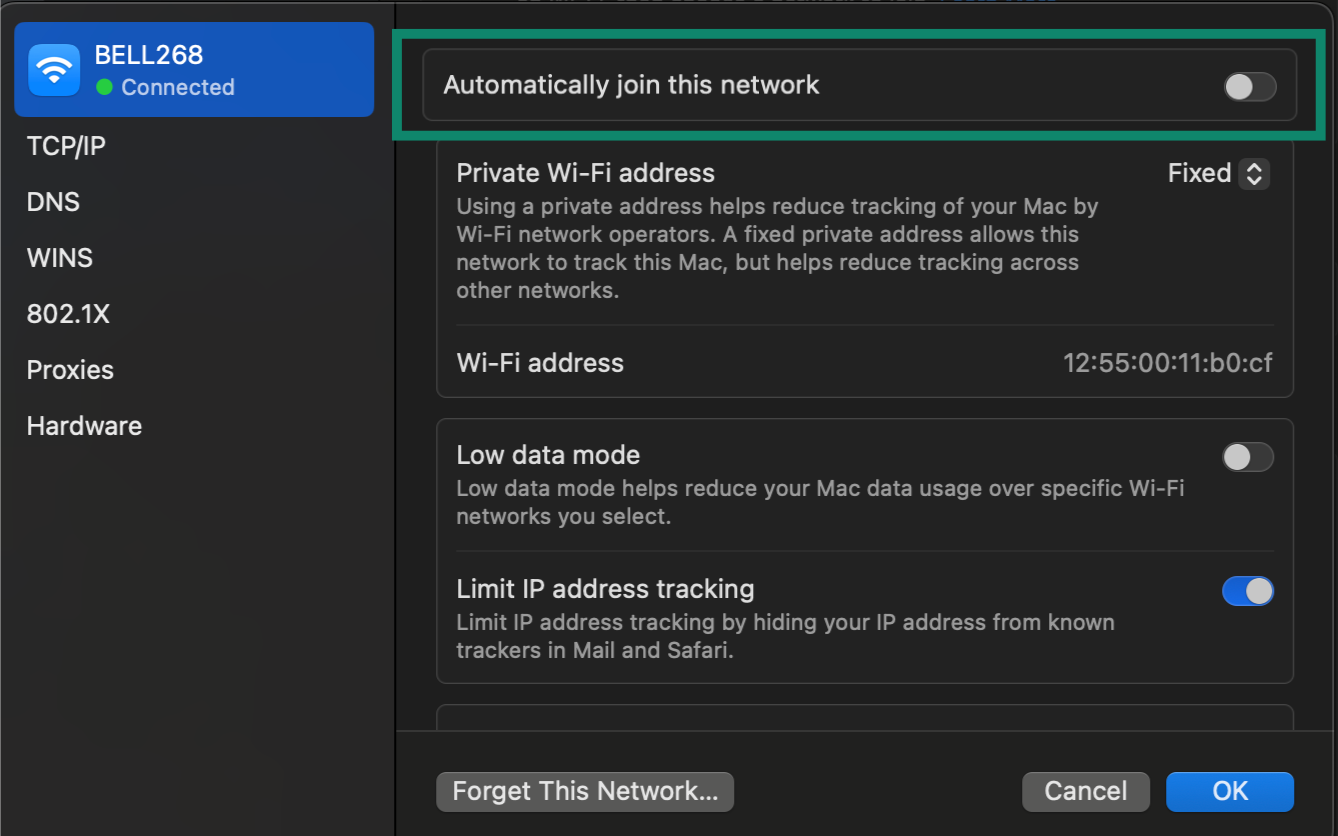Switch to the WINS configuration pane
The image size is (1338, 836).
coord(59,257)
